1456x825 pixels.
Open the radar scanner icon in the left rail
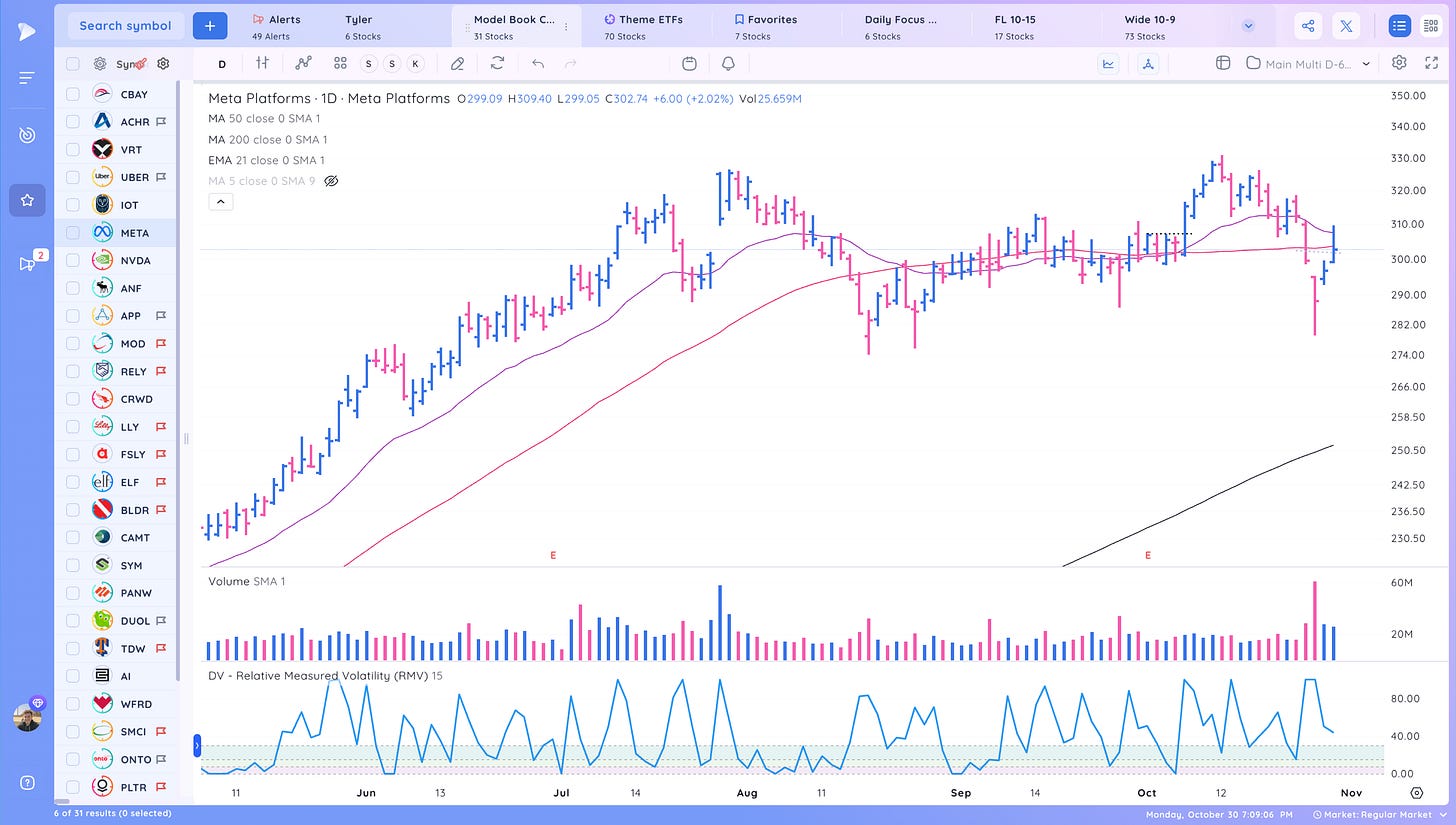click(27, 135)
